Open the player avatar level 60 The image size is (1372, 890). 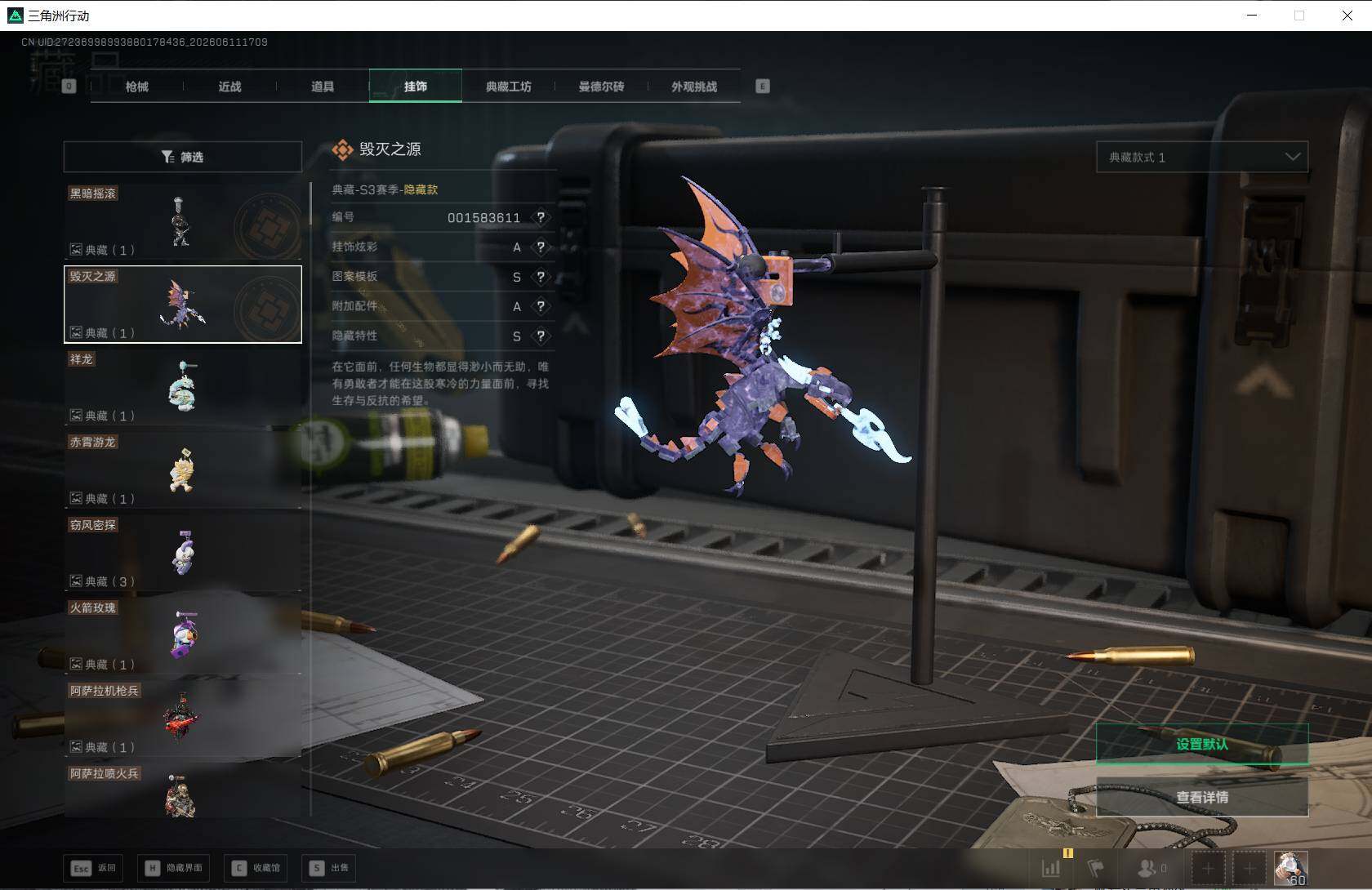click(x=1291, y=868)
